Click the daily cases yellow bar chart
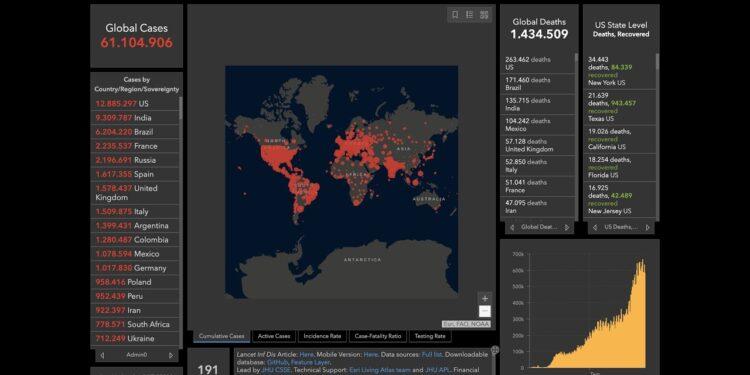 [x=587, y=314]
